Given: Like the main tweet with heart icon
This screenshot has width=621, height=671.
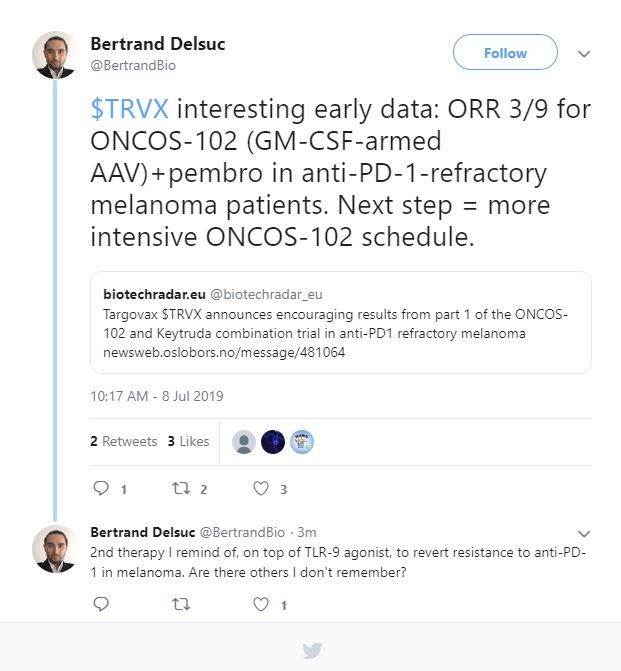Looking at the screenshot, I should (261, 488).
